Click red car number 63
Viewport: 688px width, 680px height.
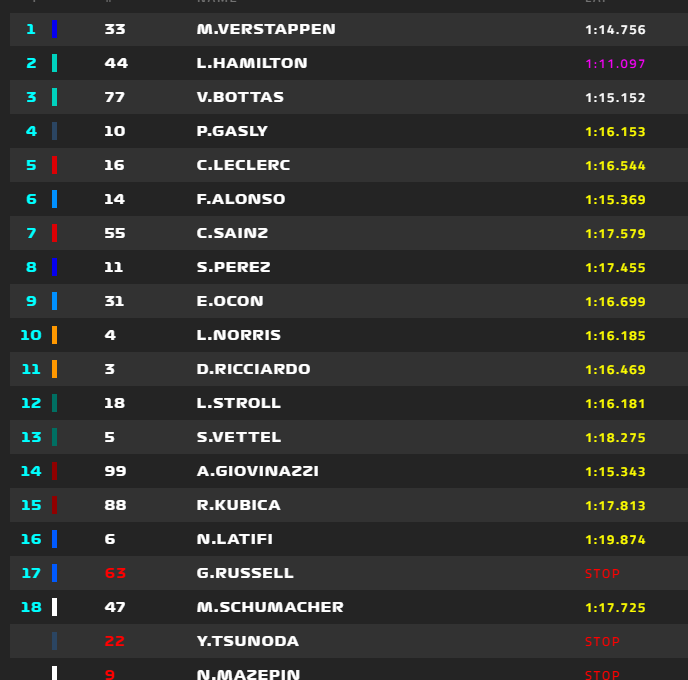[x=115, y=573]
